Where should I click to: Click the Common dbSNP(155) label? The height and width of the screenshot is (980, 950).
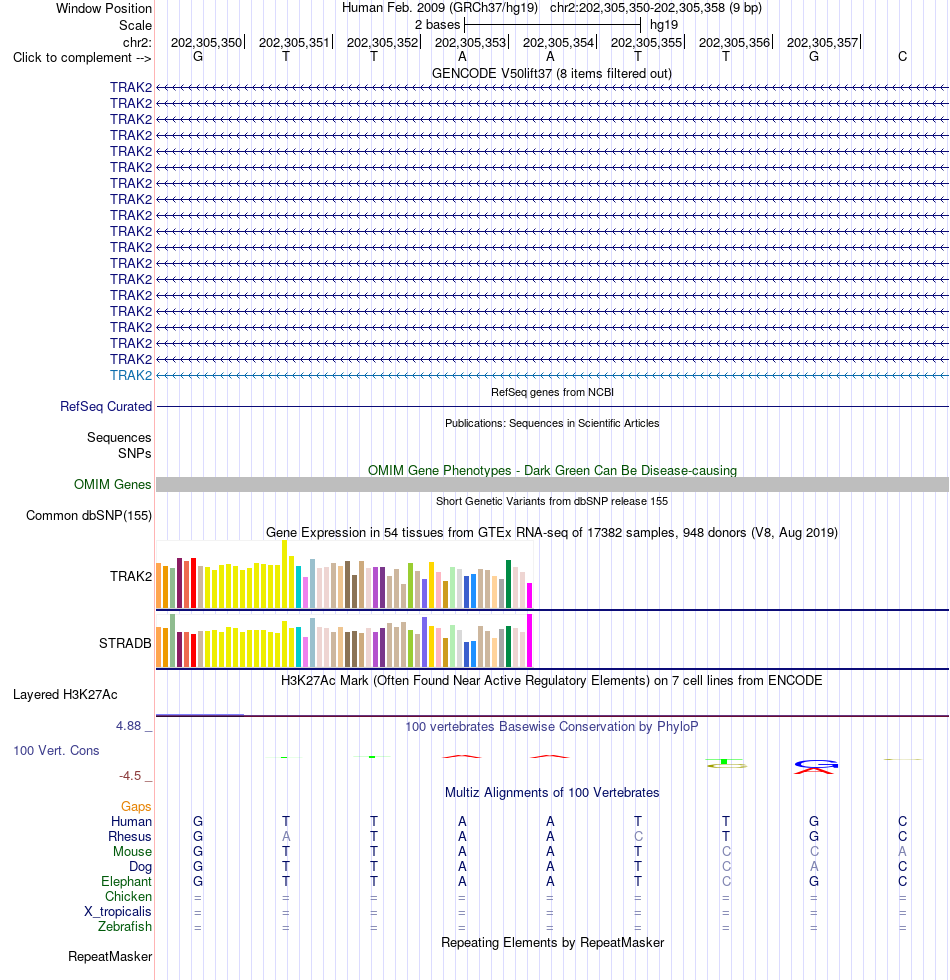pyautogui.click(x=89, y=516)
